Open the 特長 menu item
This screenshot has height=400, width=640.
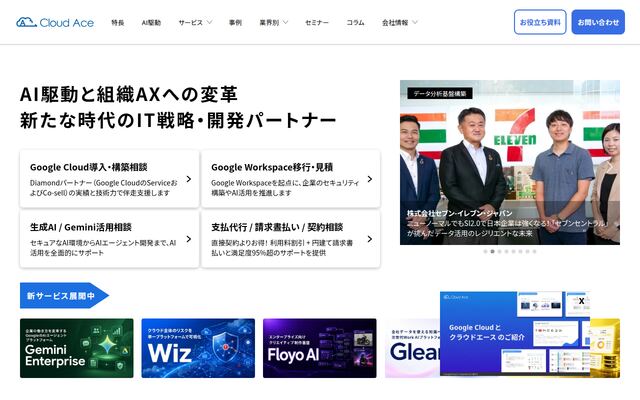118,22
